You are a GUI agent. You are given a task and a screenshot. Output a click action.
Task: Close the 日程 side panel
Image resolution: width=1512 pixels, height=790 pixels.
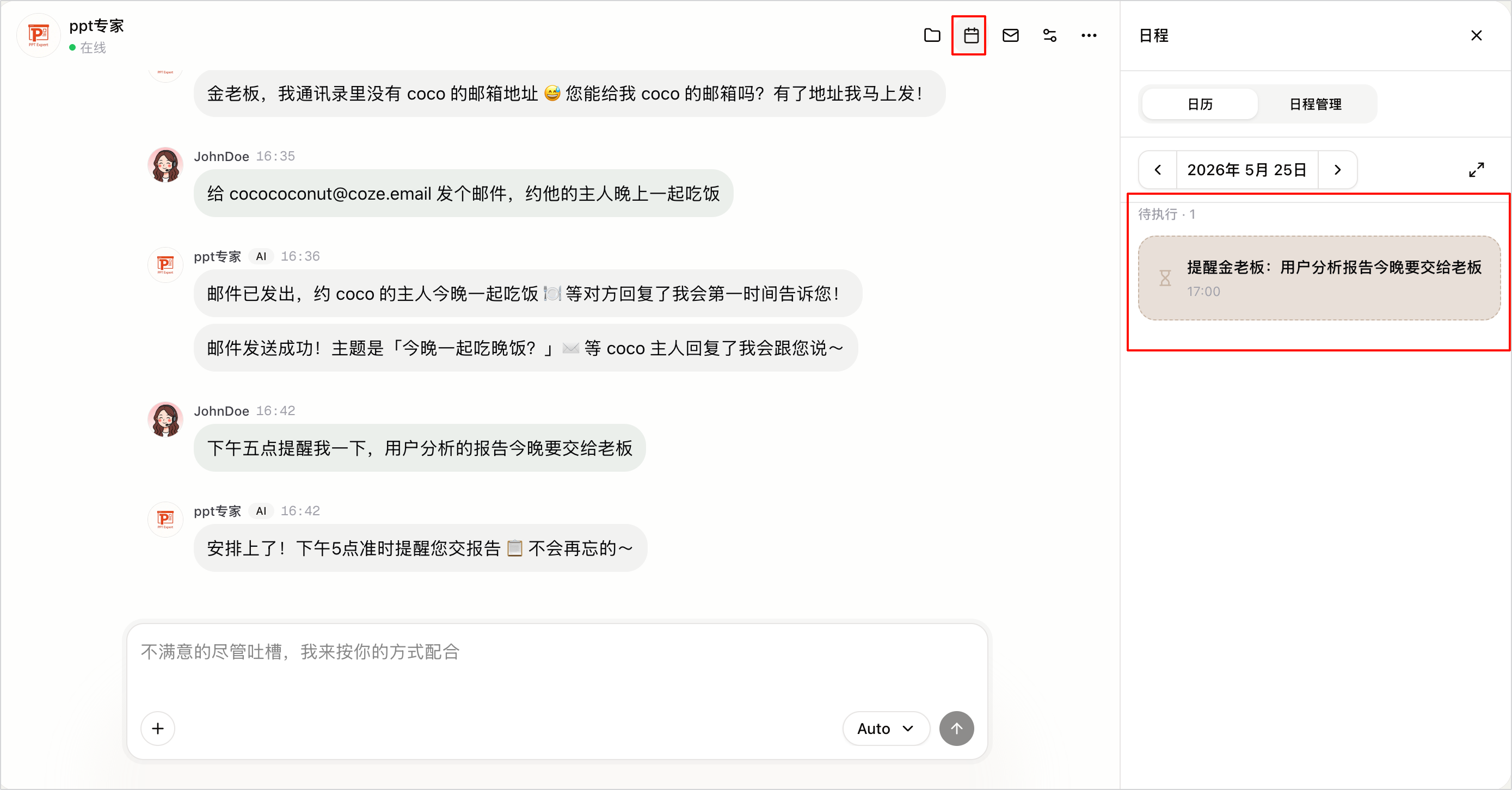pos(1476,36)
